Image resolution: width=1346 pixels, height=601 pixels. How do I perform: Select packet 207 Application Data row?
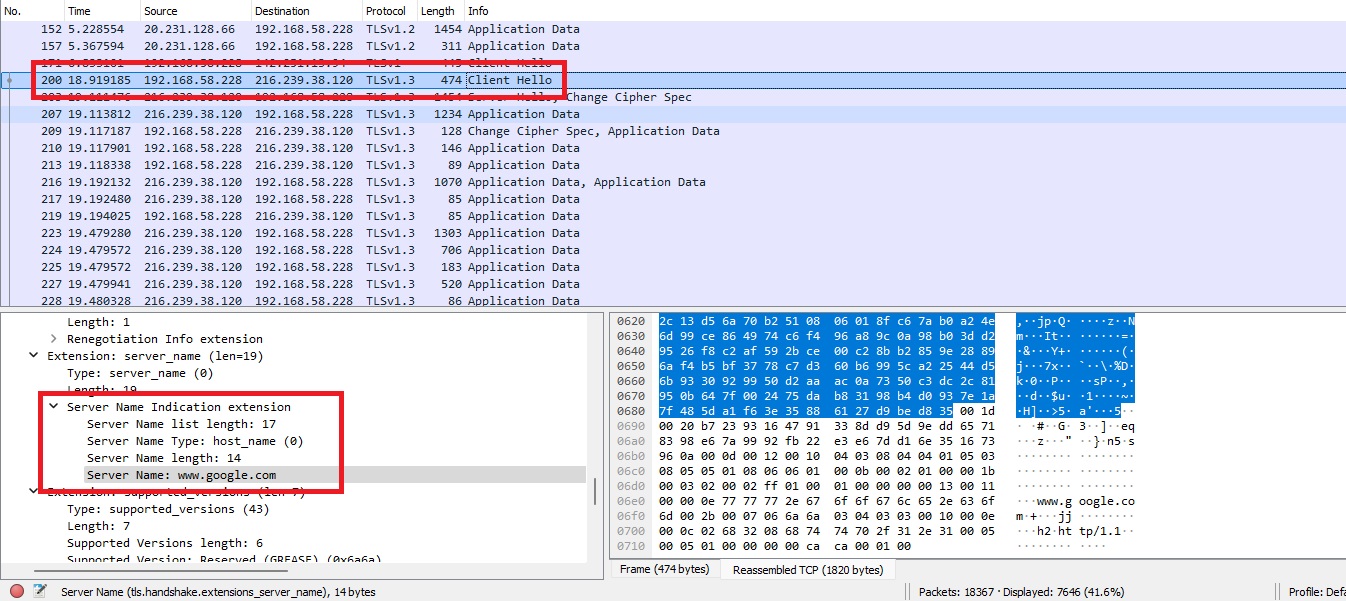[673, 114]
